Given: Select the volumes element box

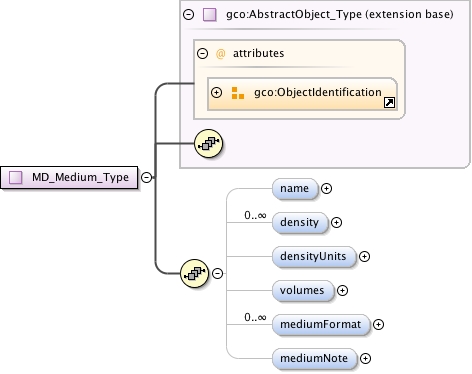Looking at the screenshot, I should 303,291.
